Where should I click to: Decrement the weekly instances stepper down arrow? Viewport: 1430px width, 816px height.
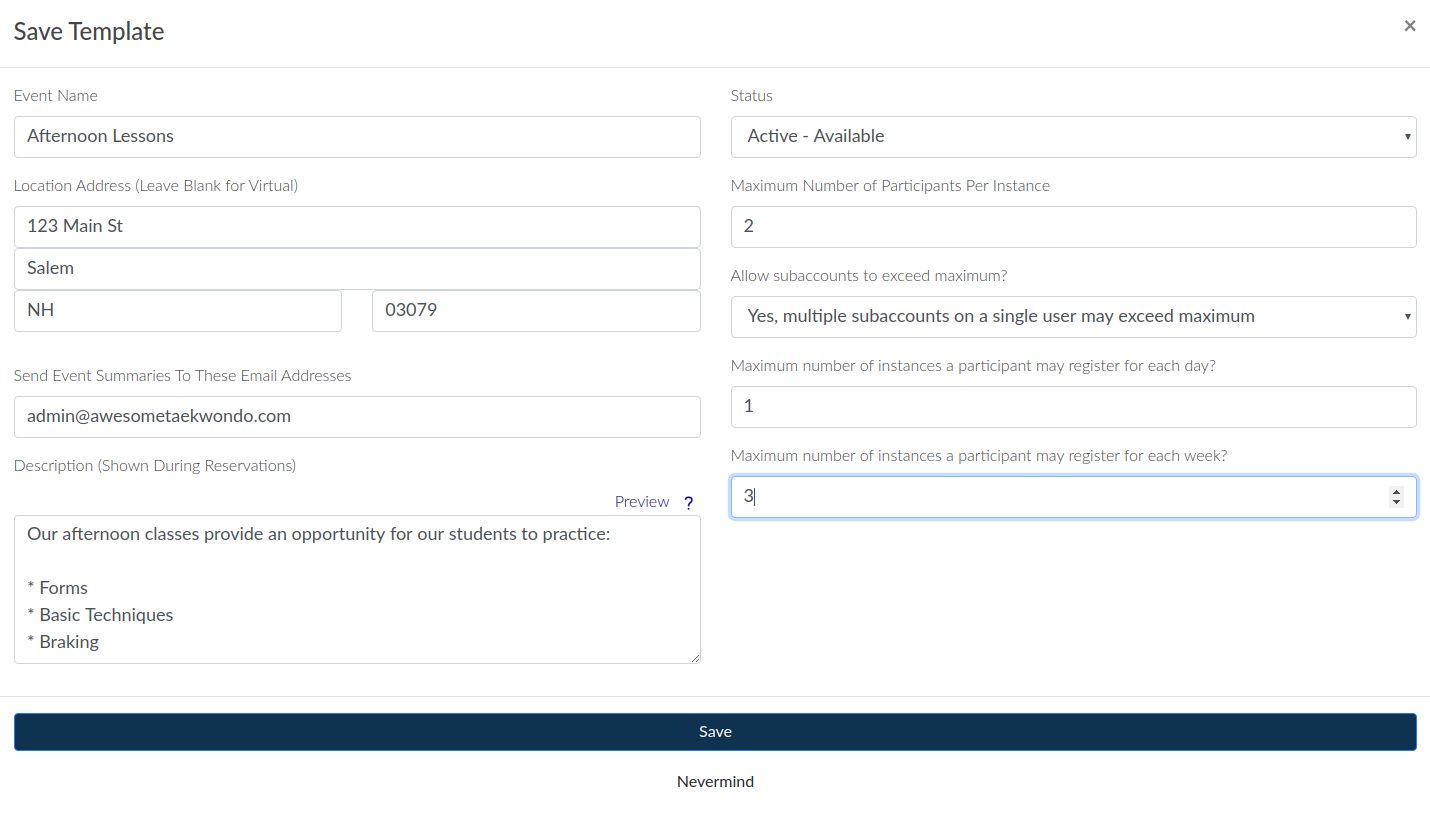[x=1396, y=502]
